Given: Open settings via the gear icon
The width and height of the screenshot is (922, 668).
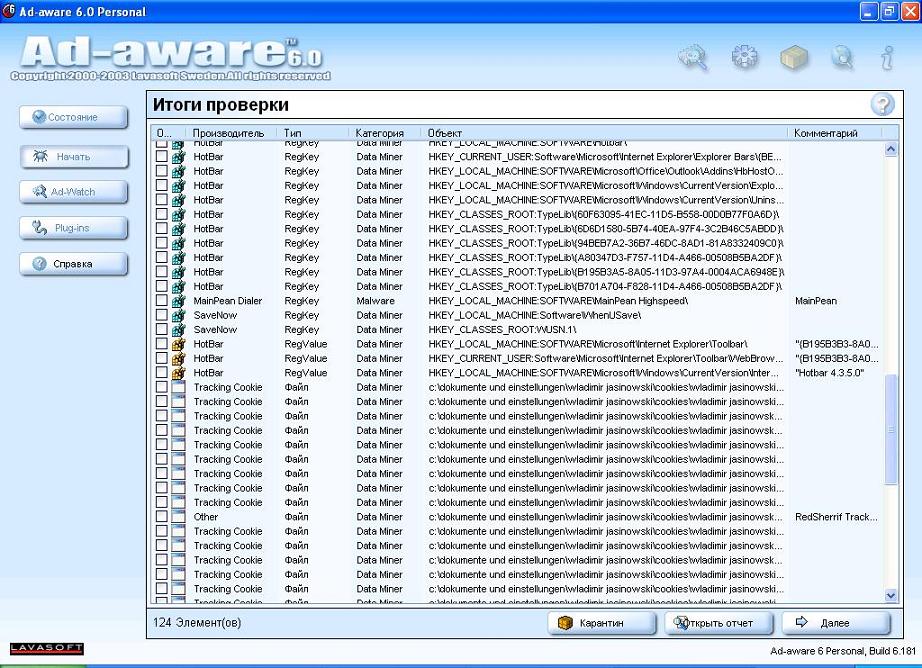Looking at the screenshot, I should point(744,57).
